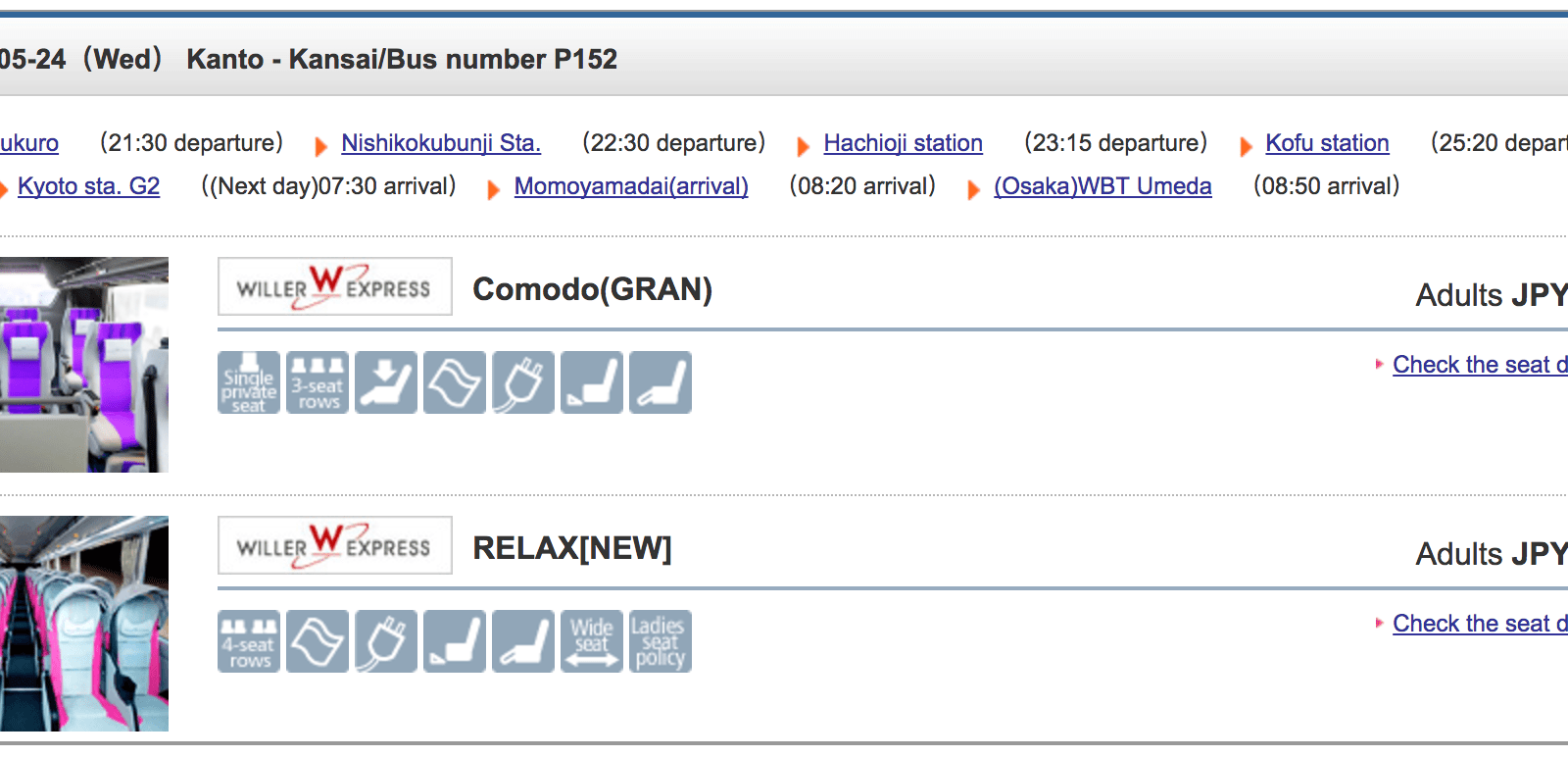This screenshot has height=757, width=1568.
Task: Click the purple Comodo(GRAN) bus interior photo
Action: click(x=84, y=365)
